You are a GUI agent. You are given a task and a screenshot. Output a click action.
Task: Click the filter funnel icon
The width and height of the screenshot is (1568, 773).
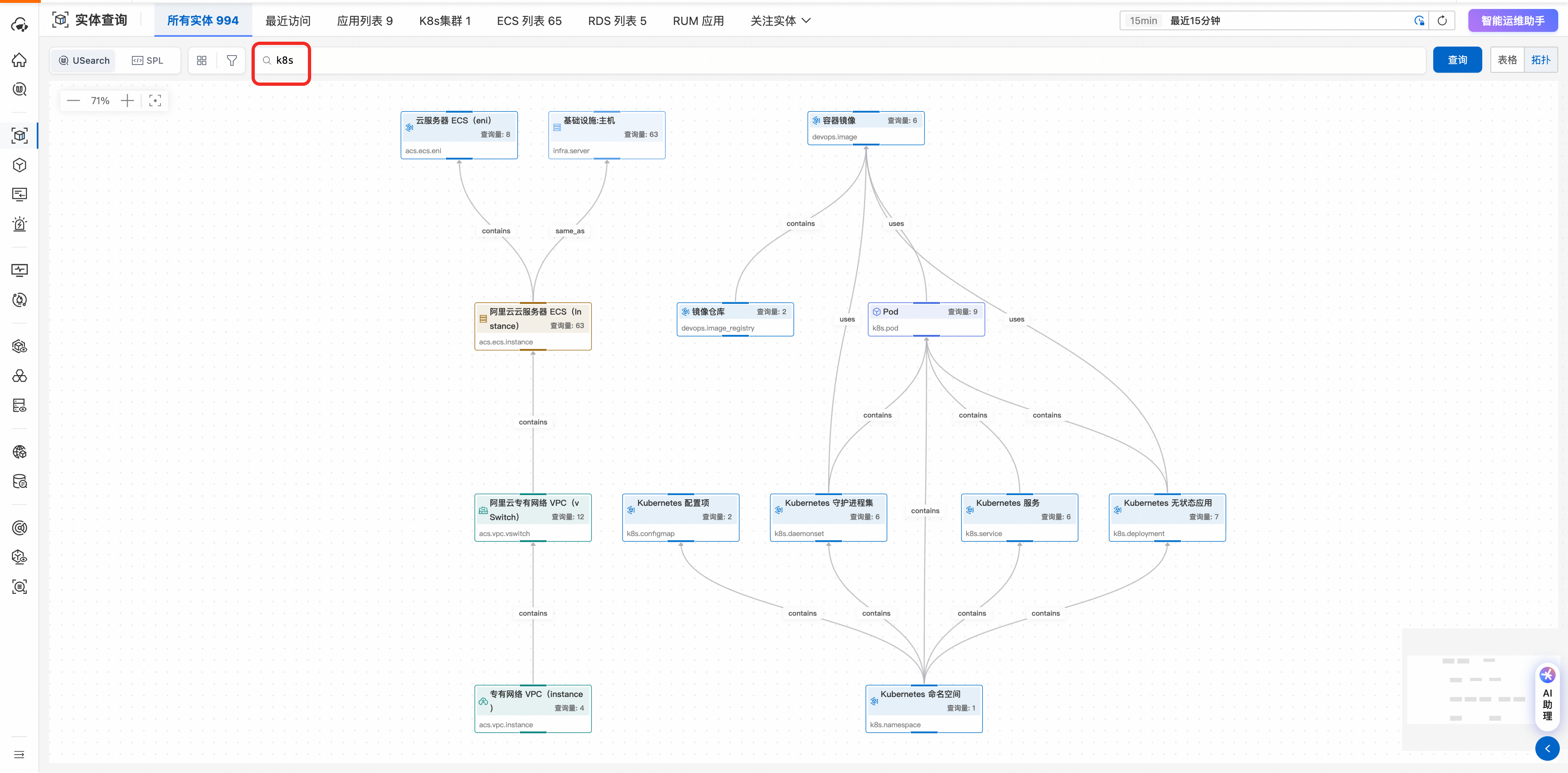(231, 60)
